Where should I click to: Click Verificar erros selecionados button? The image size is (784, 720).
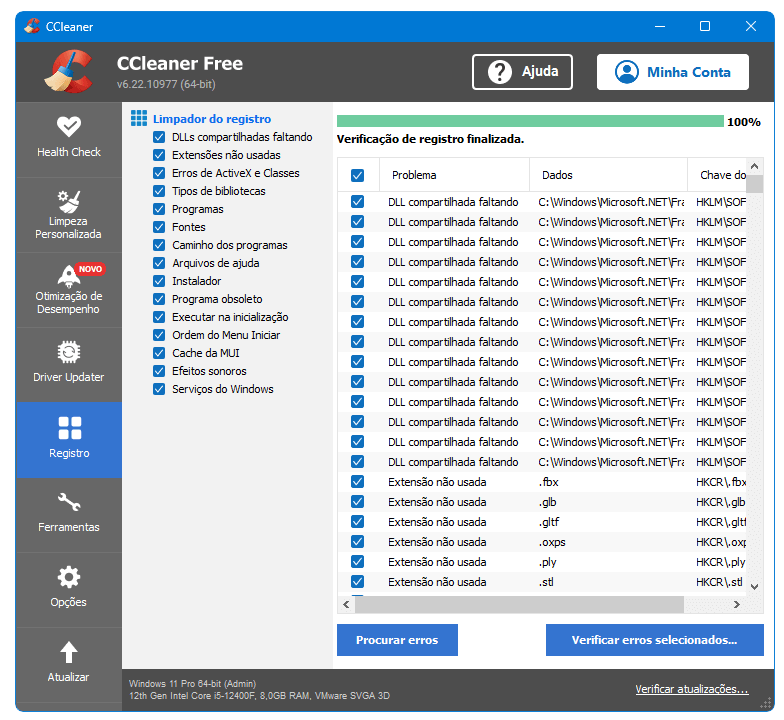coord(654,640)
